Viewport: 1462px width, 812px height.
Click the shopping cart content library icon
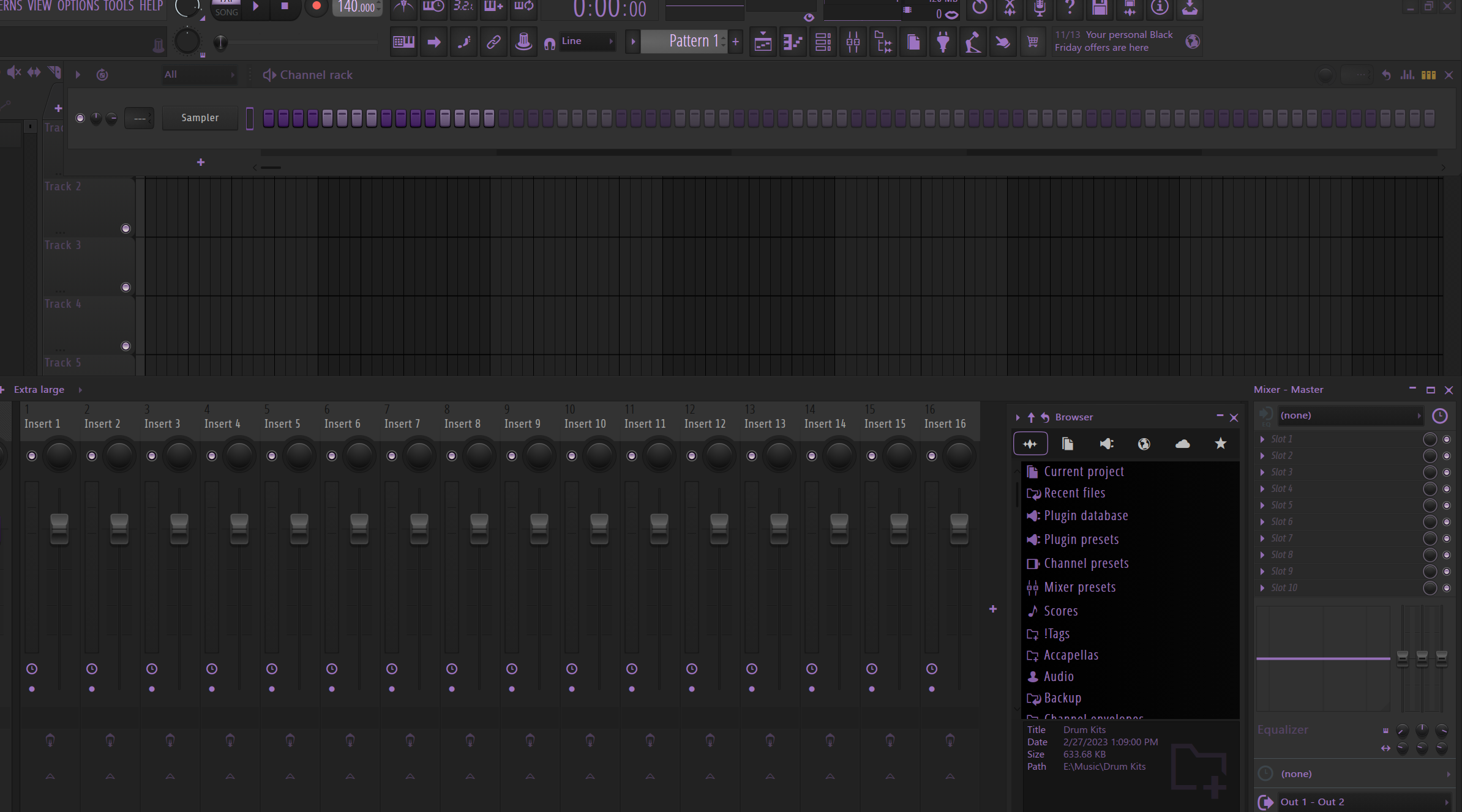tap(1033, 42)
